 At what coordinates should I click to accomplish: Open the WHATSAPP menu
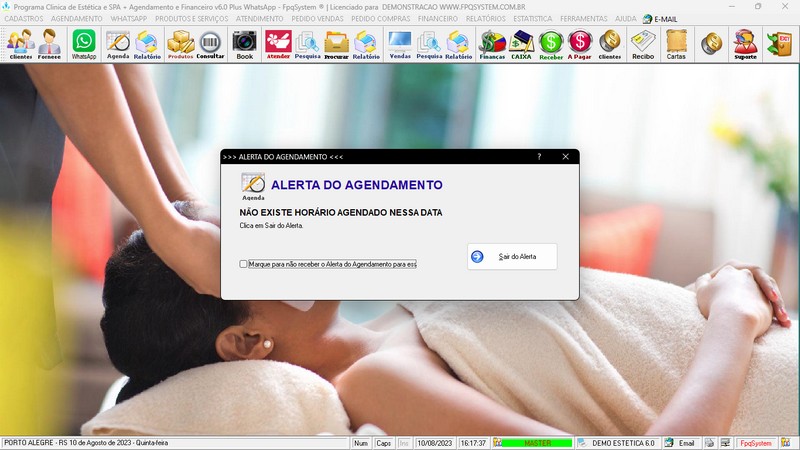click(129, 19)
